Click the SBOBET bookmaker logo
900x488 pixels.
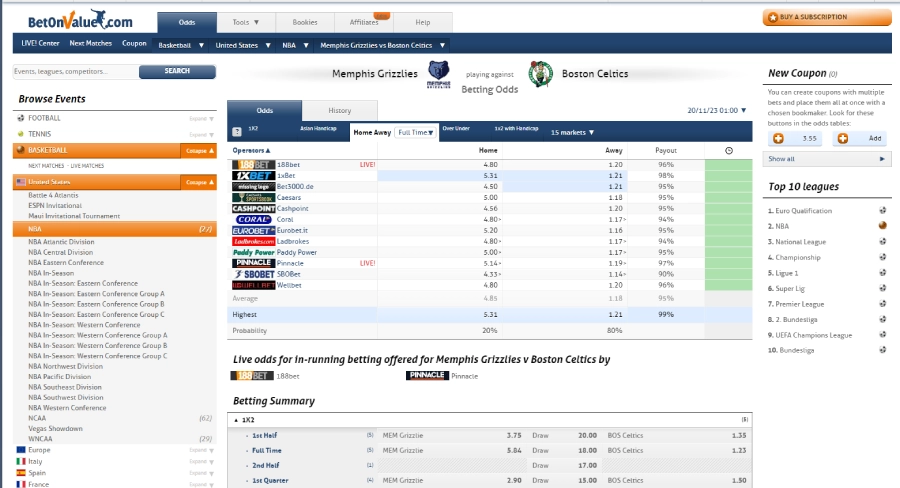pos(253,274)
